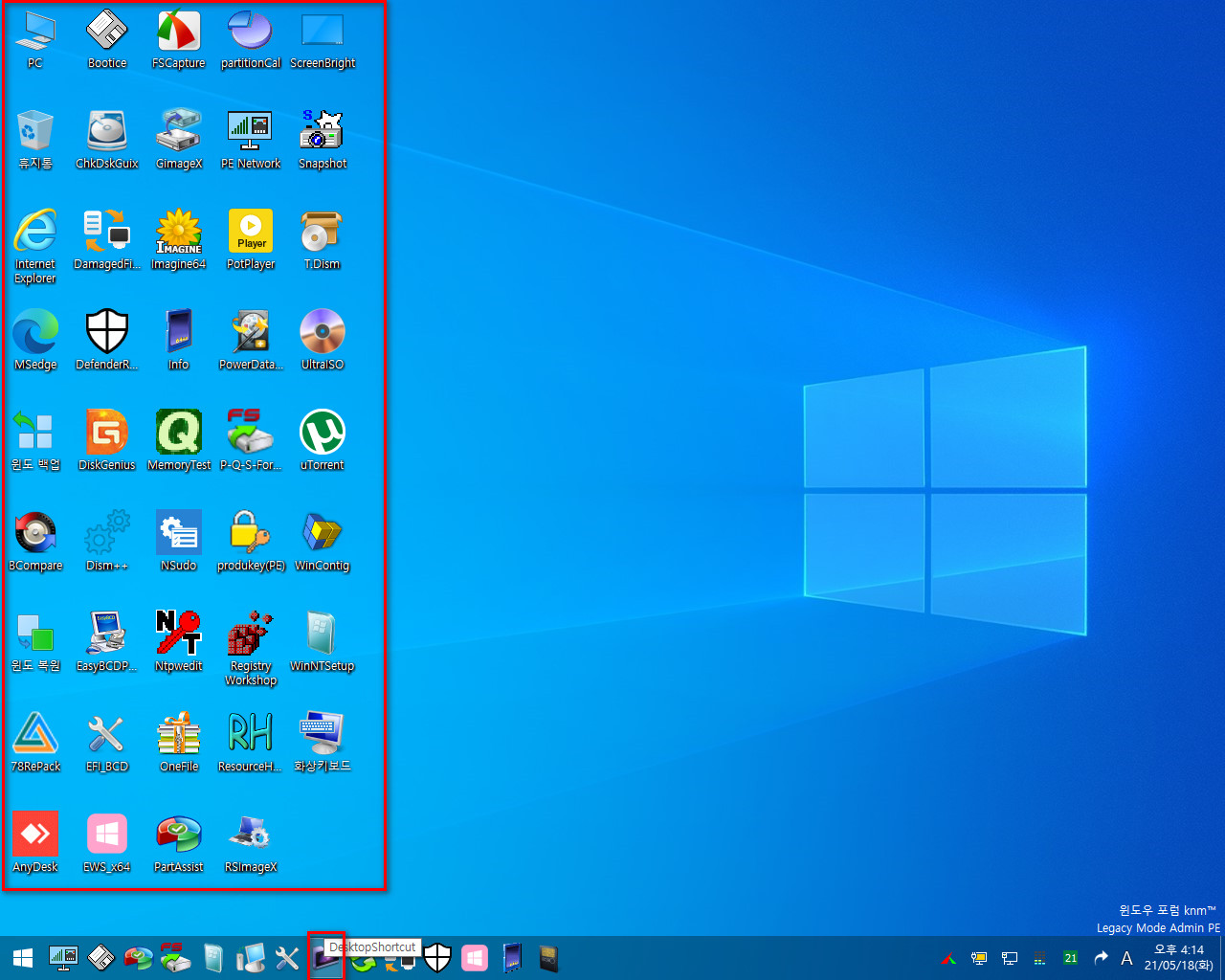Launch Dism++ desktop shortcut
Viewport: 1225px width, 980px height.
coord(107,543)
